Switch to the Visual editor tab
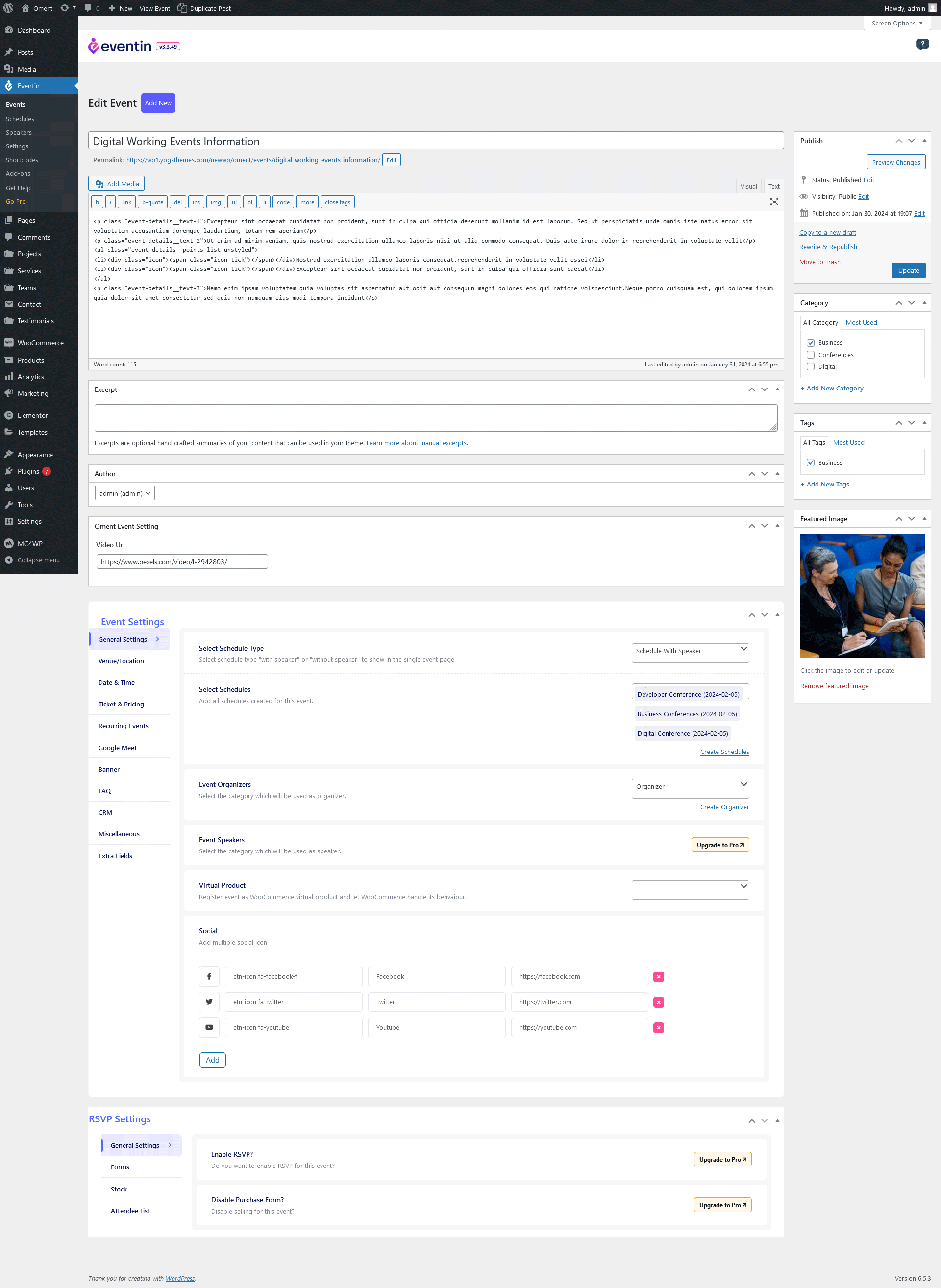941x1288 pixels. [748, 186]
